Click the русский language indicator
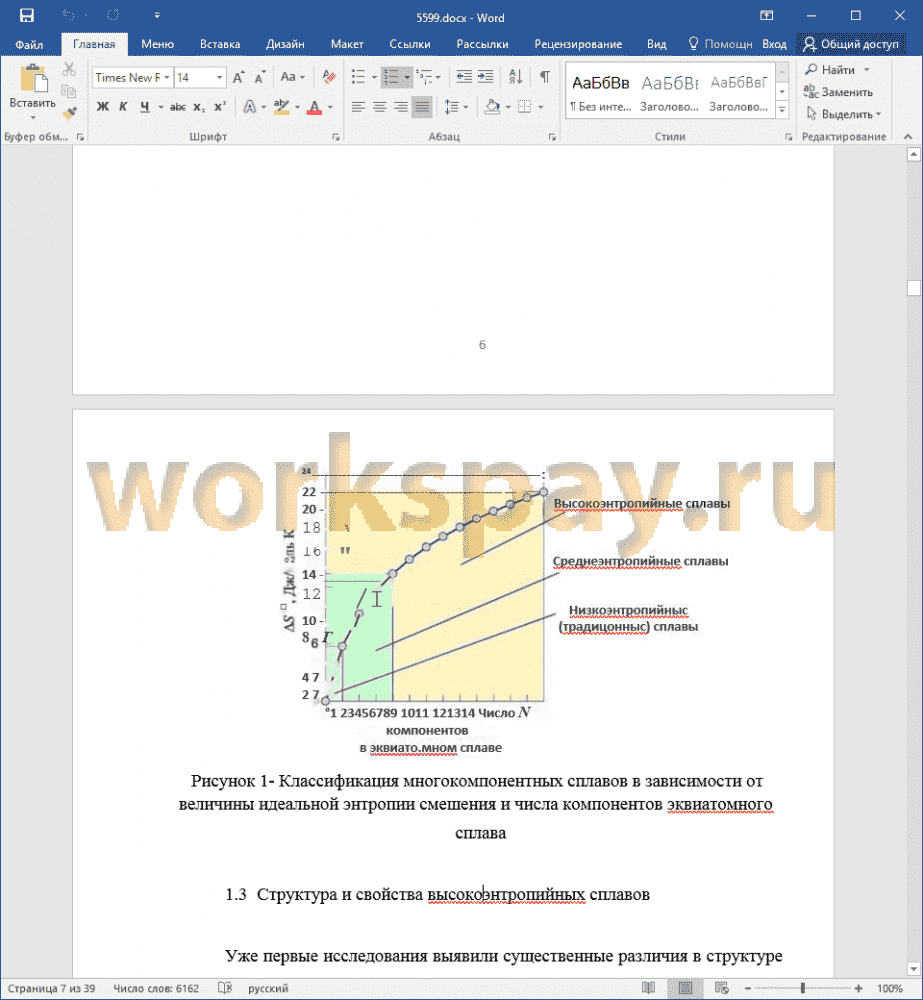Viewport: 923px width, 1000px height. (x=268, y=988)
